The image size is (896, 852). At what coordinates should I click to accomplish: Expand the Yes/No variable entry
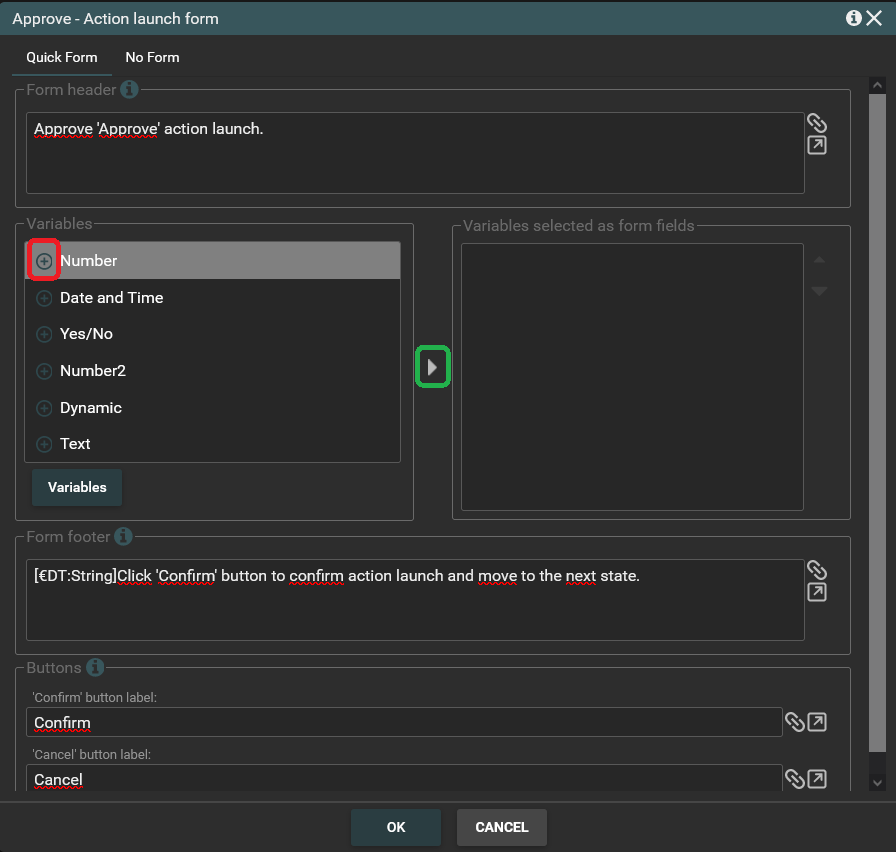point(44,334)
